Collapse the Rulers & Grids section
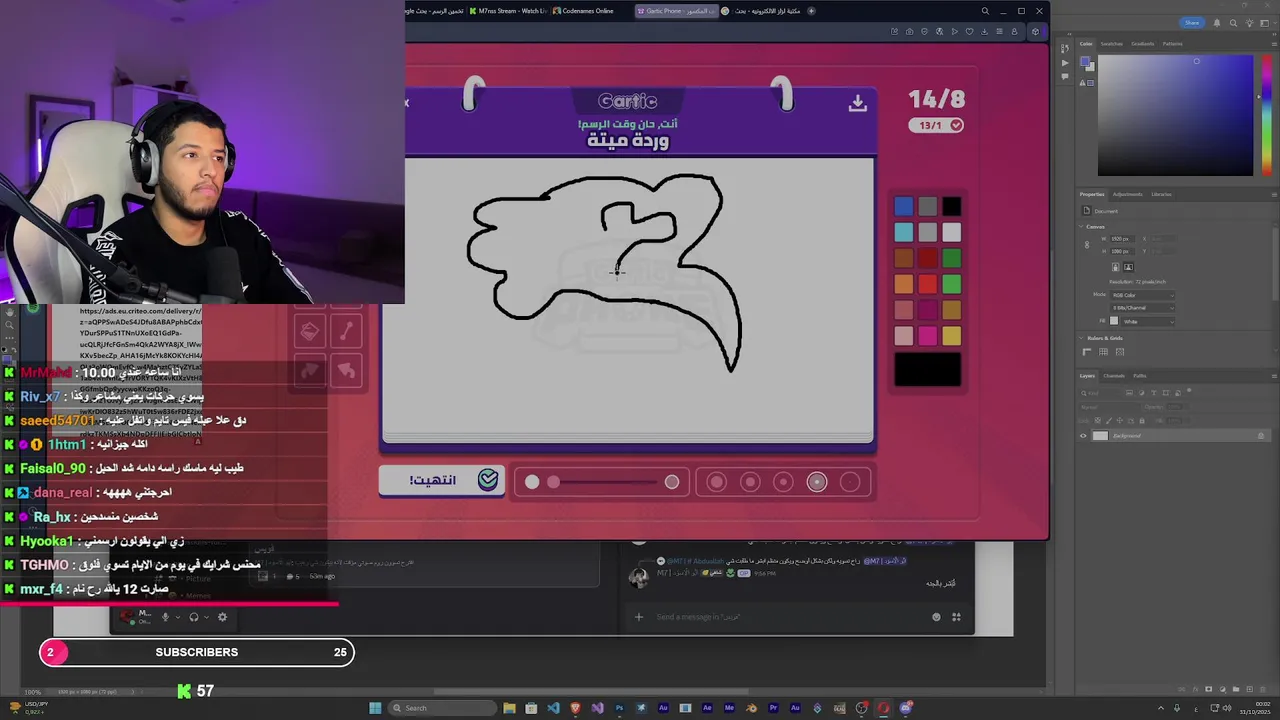 click(x=1081, y=338)
